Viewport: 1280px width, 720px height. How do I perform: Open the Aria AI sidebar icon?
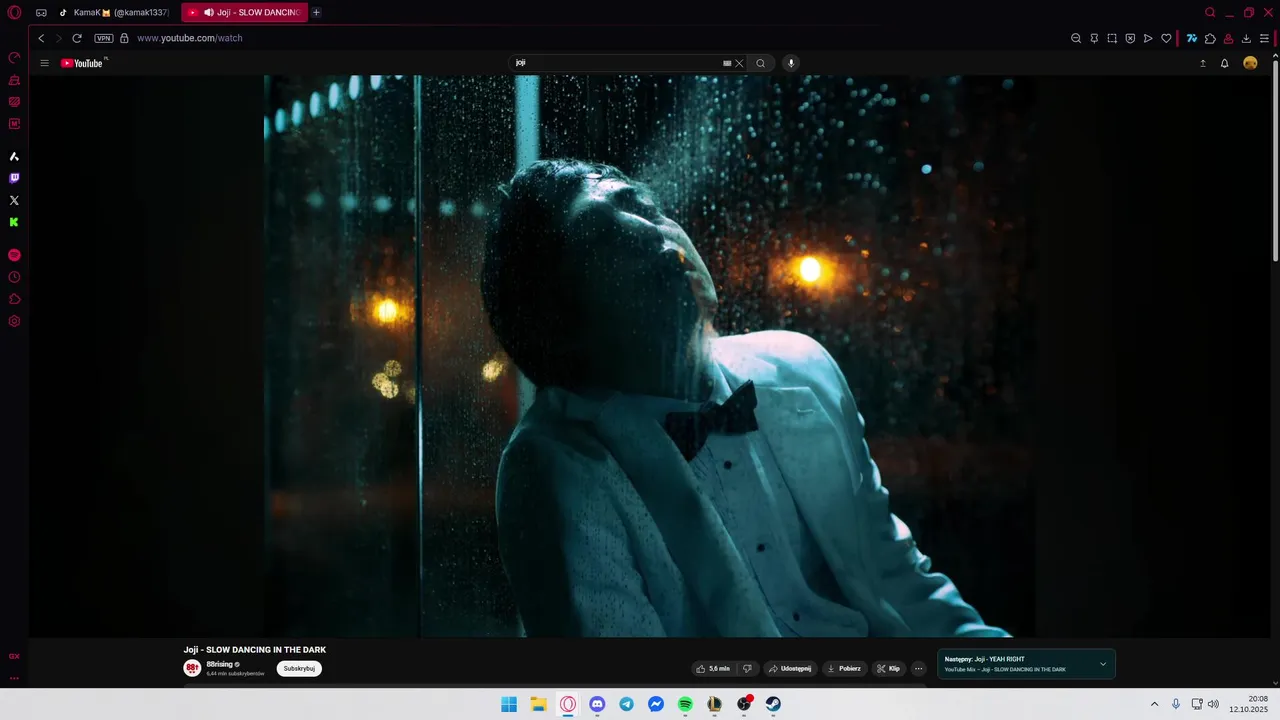(x=14, y=156)
